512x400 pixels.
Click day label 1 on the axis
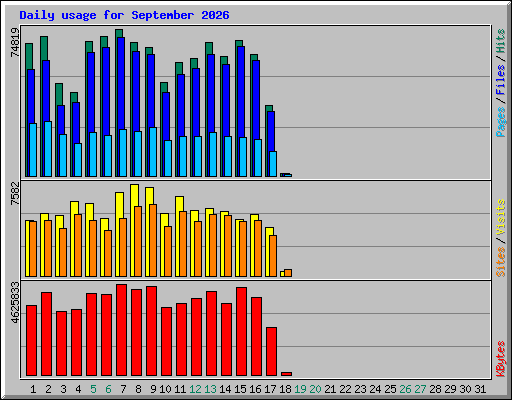(33, 389)
